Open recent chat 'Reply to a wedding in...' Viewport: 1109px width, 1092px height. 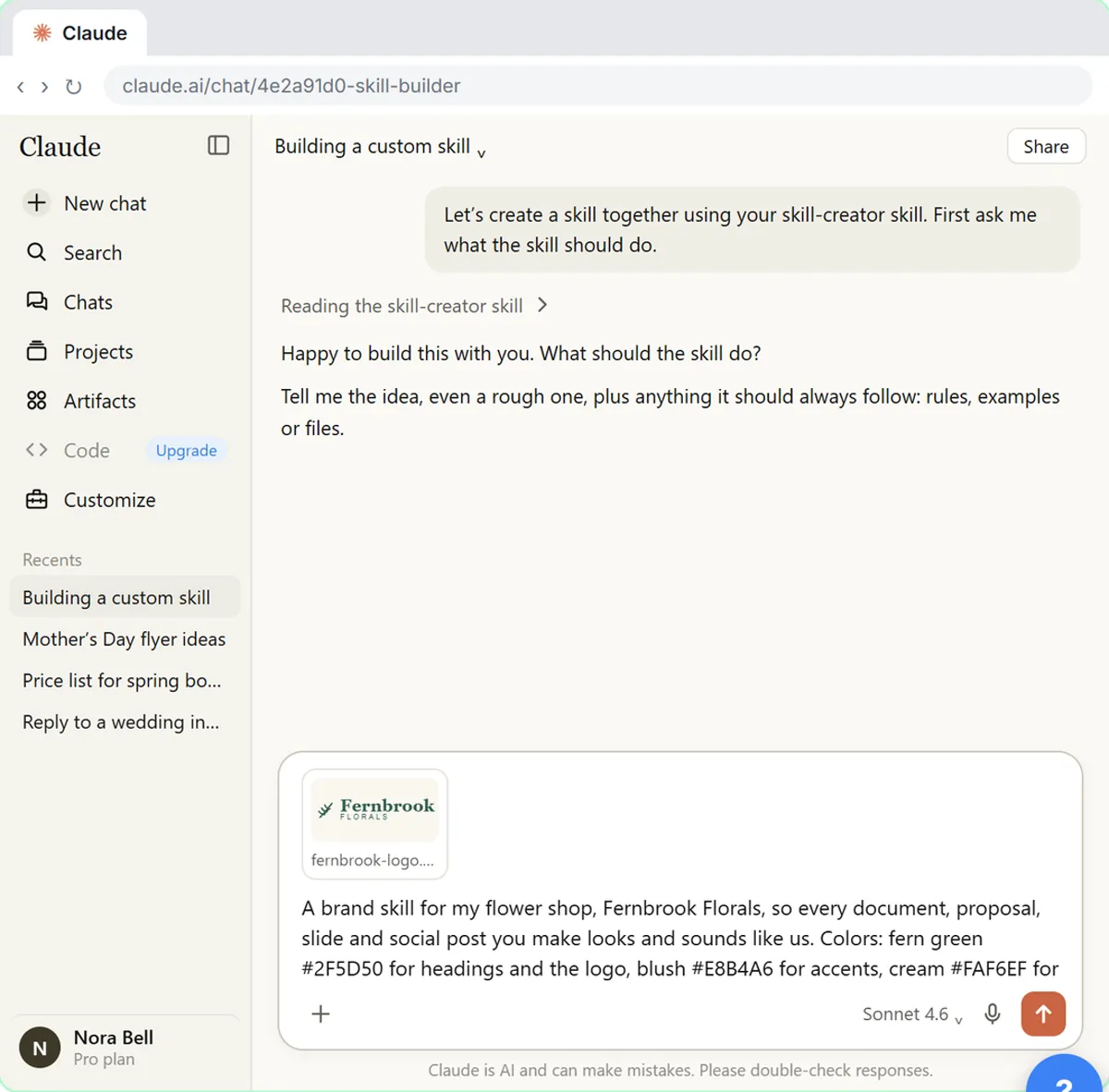pyautogui.click(x=125, y=722)
